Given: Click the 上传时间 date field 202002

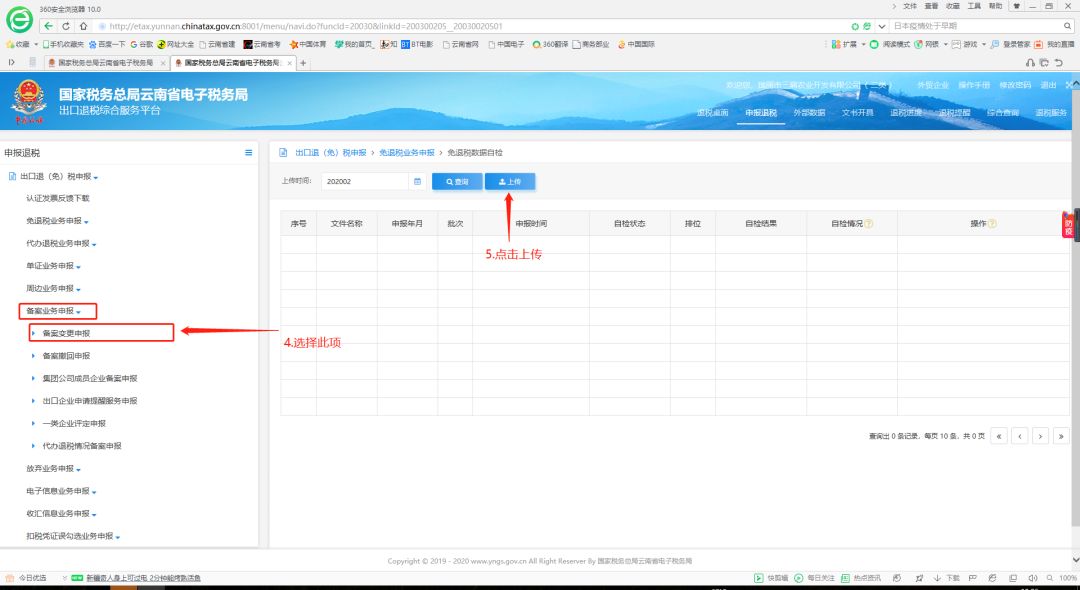Looking at the screenshot, I should point(365,182).
